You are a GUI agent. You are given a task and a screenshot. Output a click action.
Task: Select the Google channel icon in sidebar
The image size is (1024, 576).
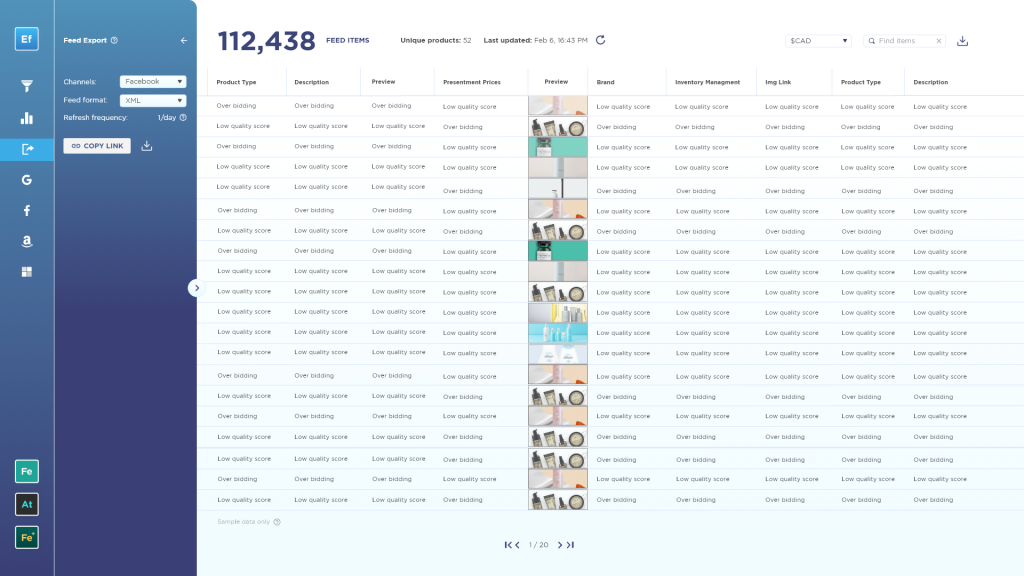tap(27, 180)
